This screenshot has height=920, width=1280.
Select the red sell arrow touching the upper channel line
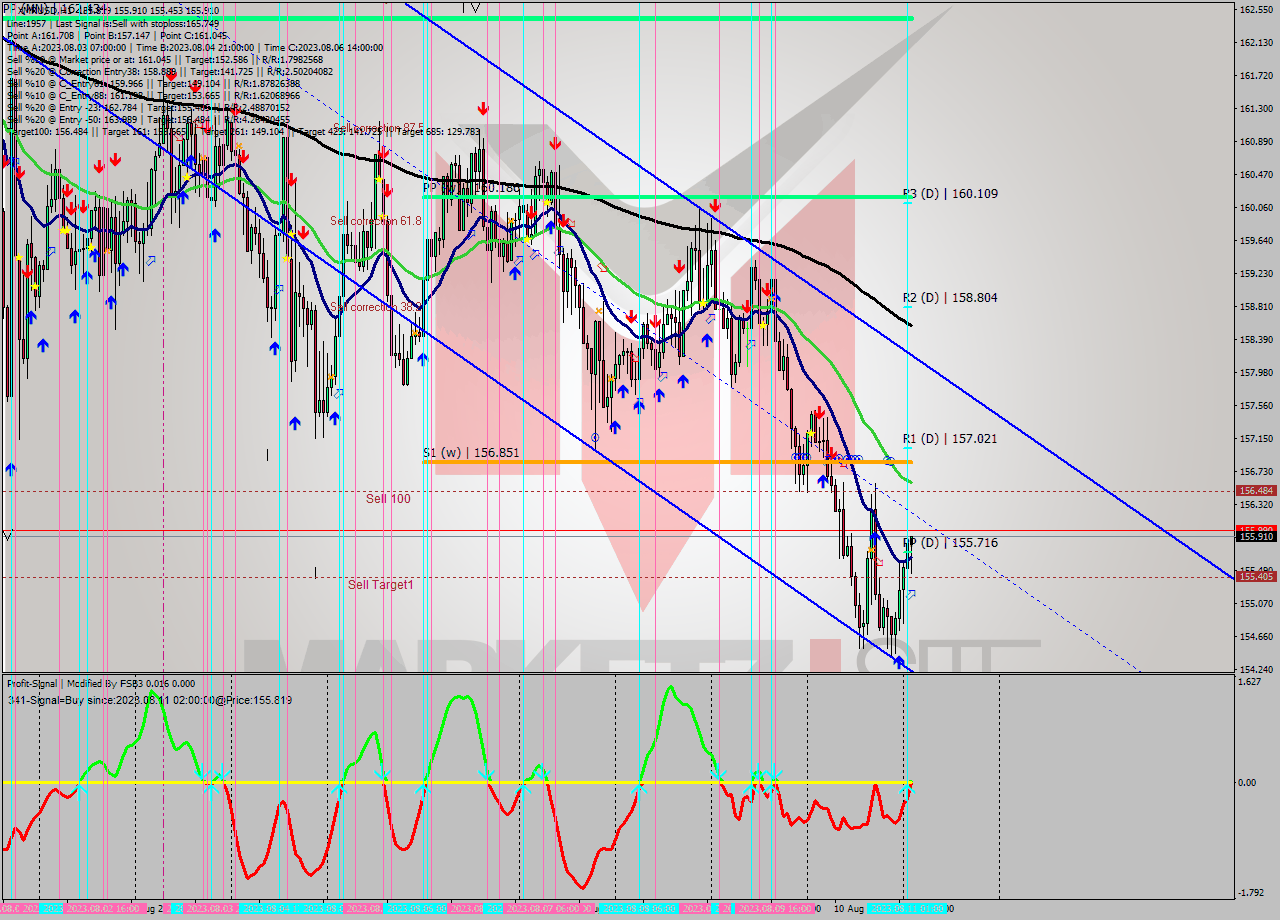(714, 203)
